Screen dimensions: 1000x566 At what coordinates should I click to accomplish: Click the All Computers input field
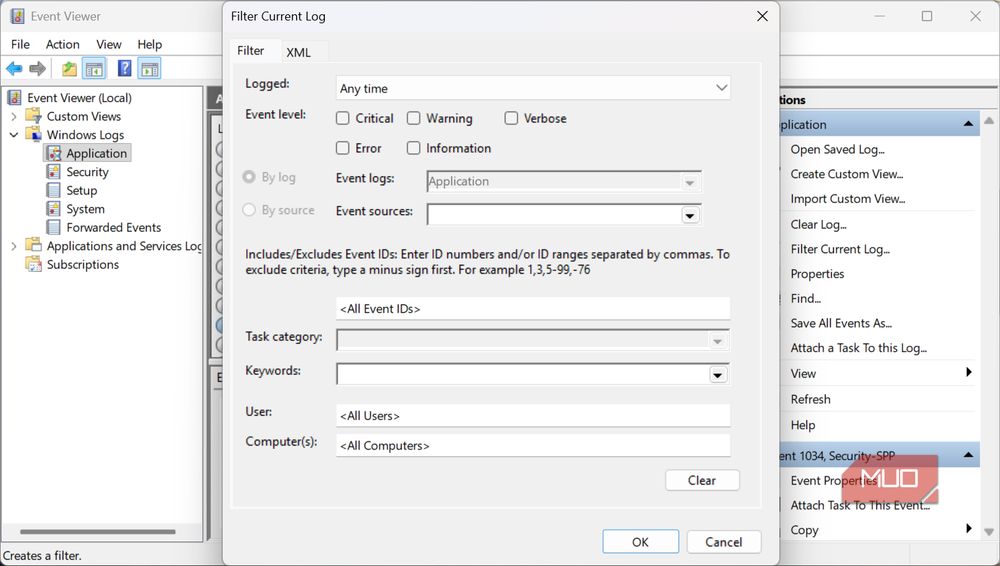[533, 446]
